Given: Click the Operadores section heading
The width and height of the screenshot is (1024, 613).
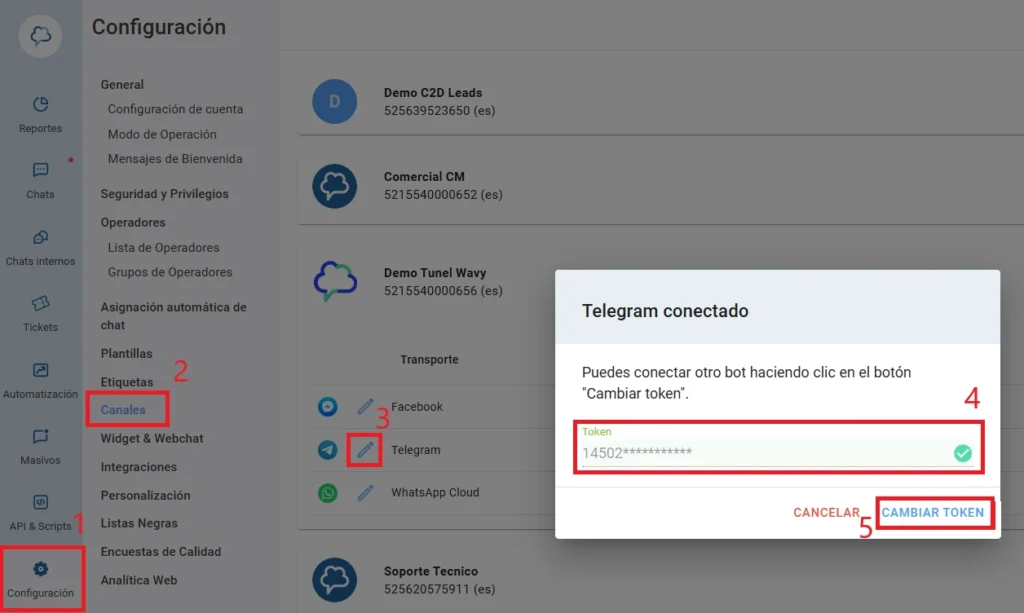Looking at the screenshot, I should (133, 223).
